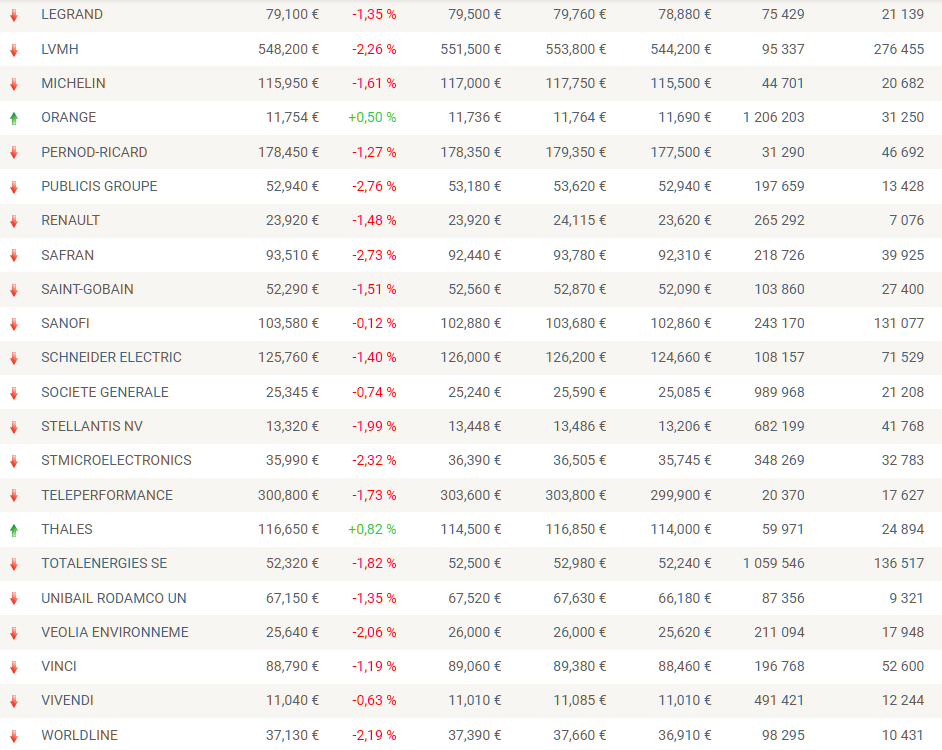Image resolution: width=942 pixels, height=750 pixels.
Task: Click ORANGE volume 1 206 203
Action: (774, 117)
